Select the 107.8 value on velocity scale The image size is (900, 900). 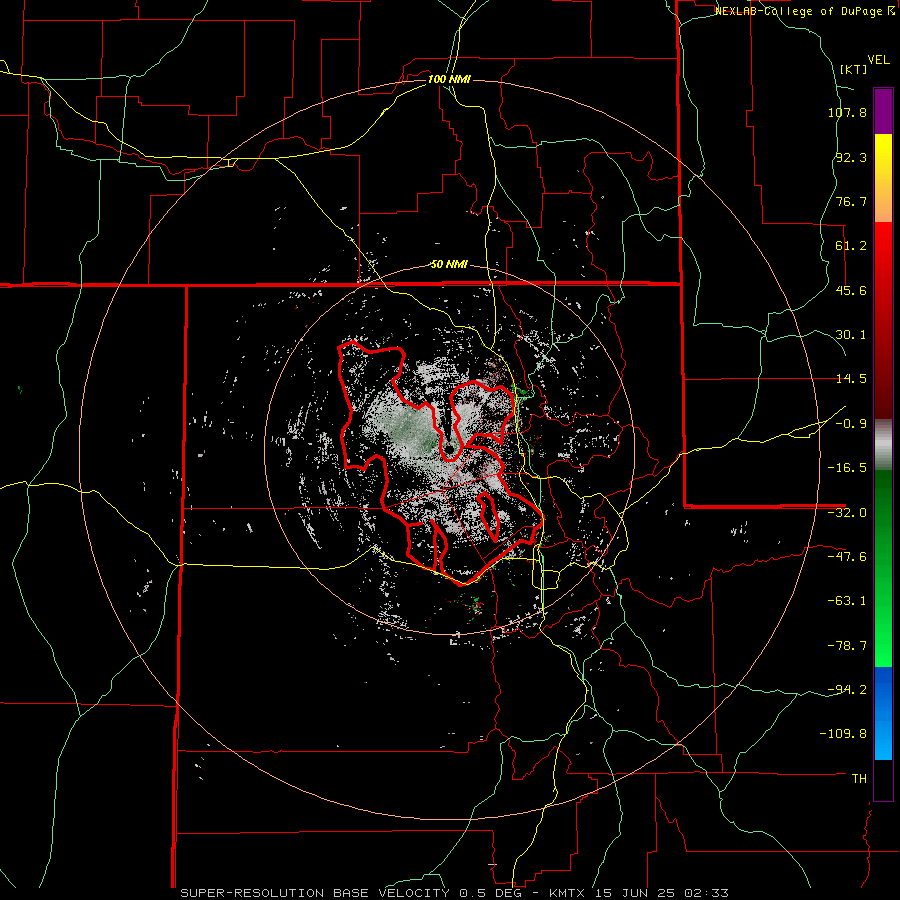847,112
